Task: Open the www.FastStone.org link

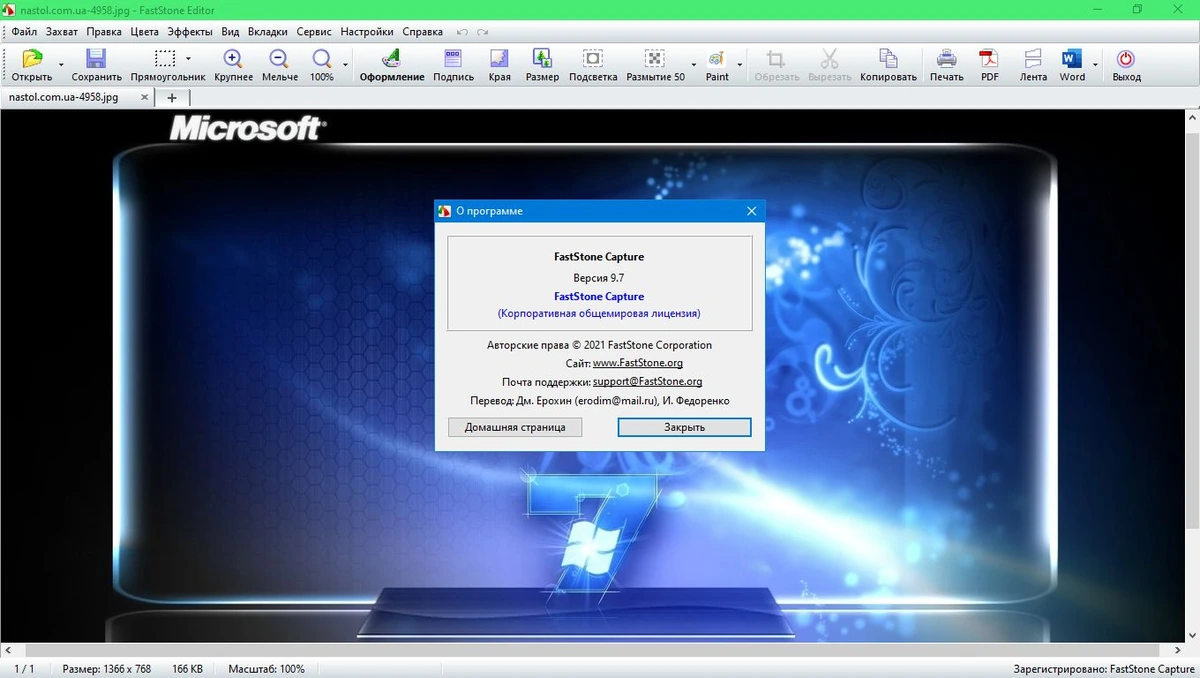Action: 638,363
